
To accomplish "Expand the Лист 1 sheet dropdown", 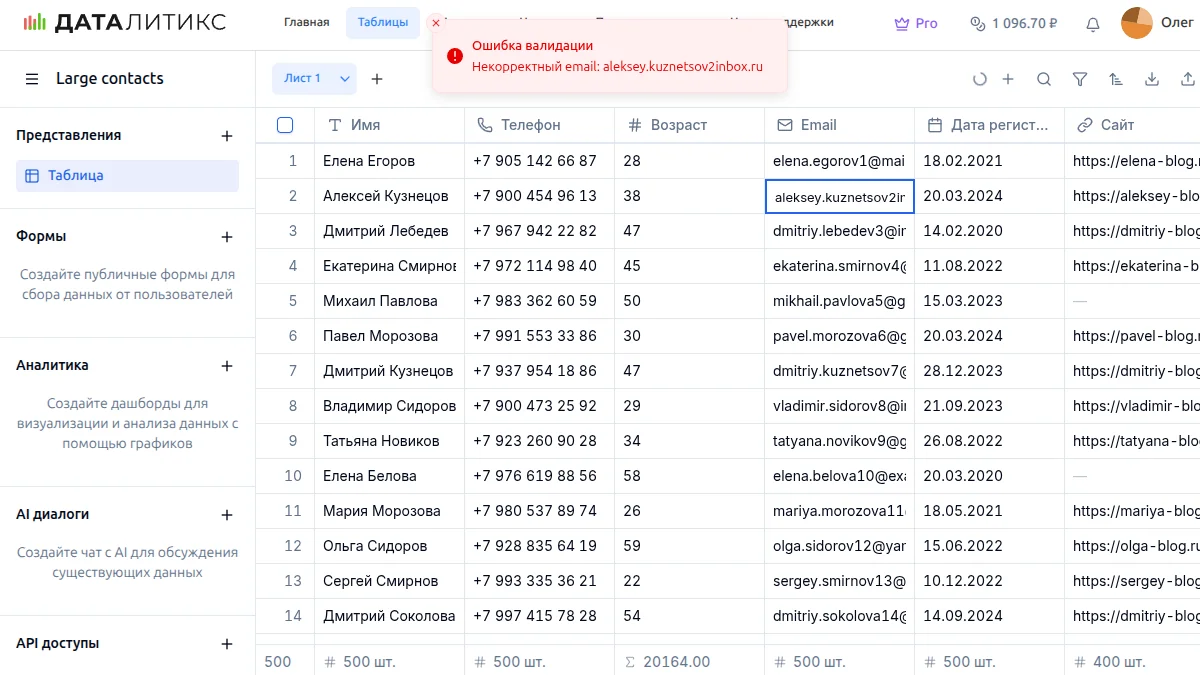I will [345, 79].
